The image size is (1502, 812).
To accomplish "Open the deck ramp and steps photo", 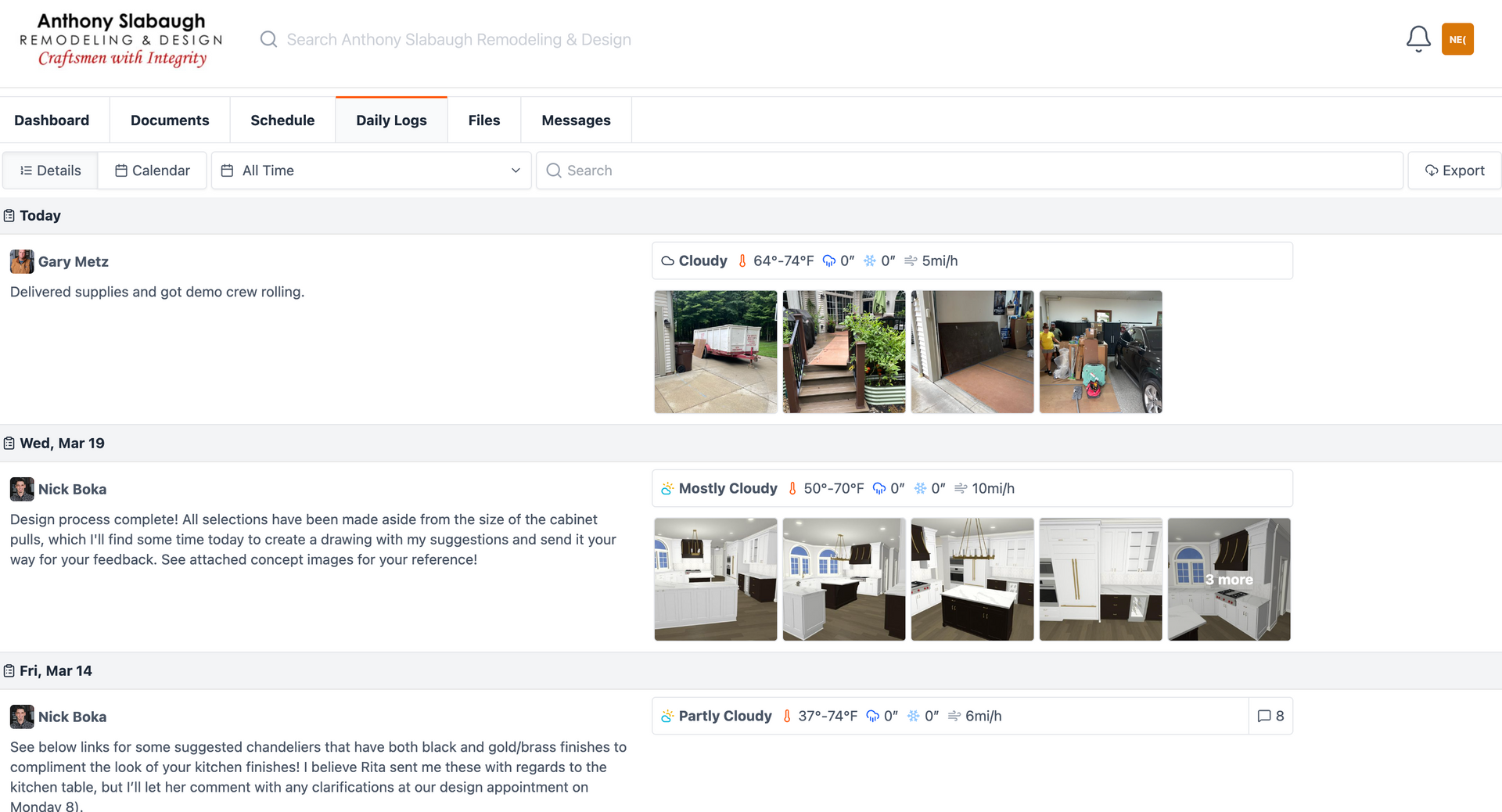I will tap(844, 352).
